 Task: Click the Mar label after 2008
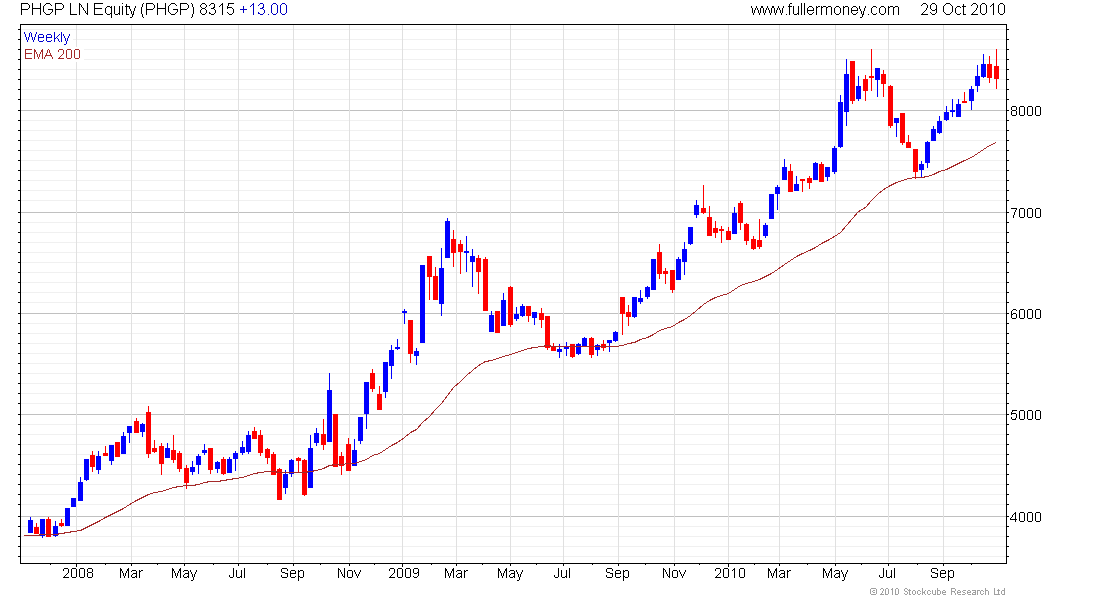pos(130,573)
